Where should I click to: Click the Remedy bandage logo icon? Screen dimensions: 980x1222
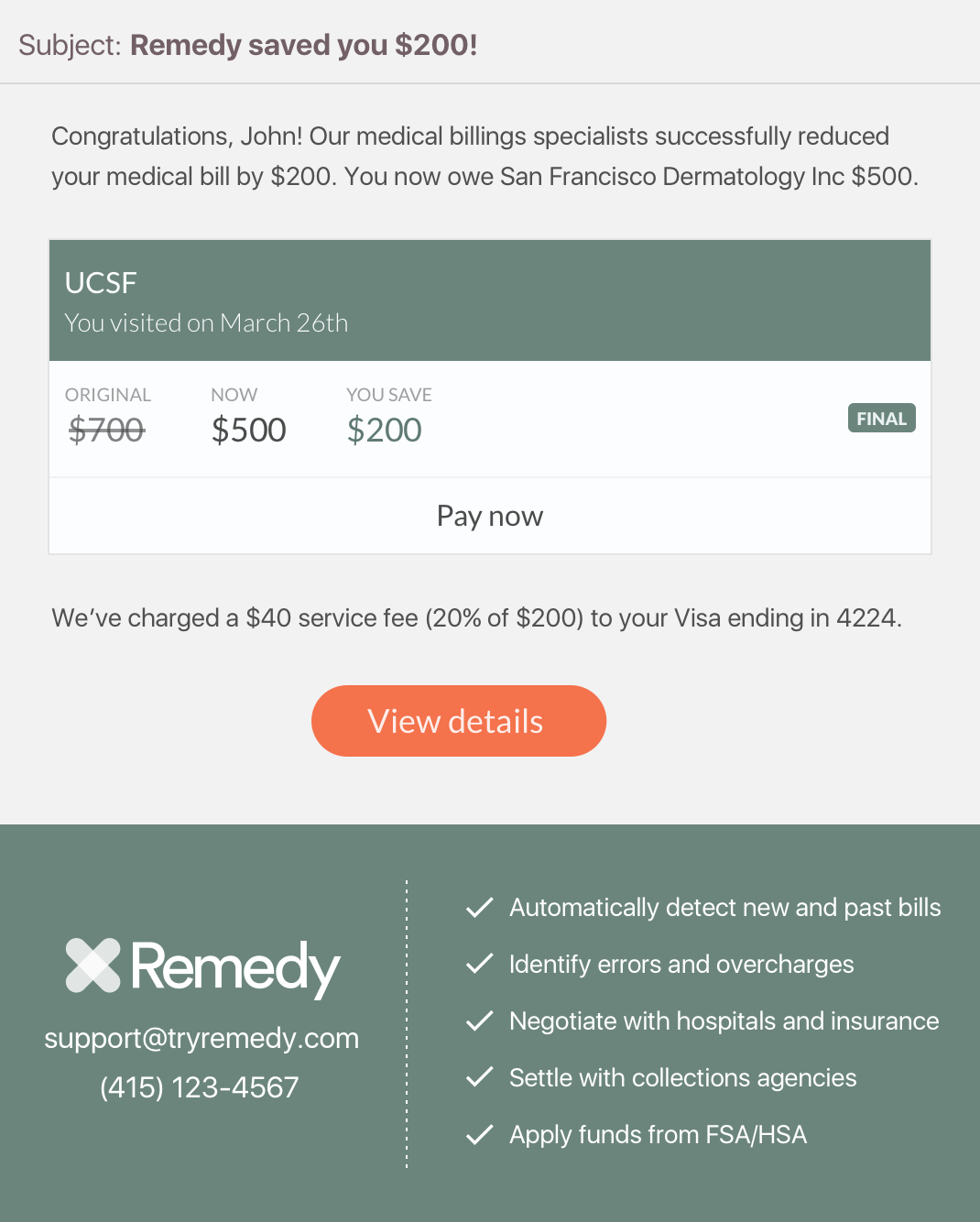[93, 966]
